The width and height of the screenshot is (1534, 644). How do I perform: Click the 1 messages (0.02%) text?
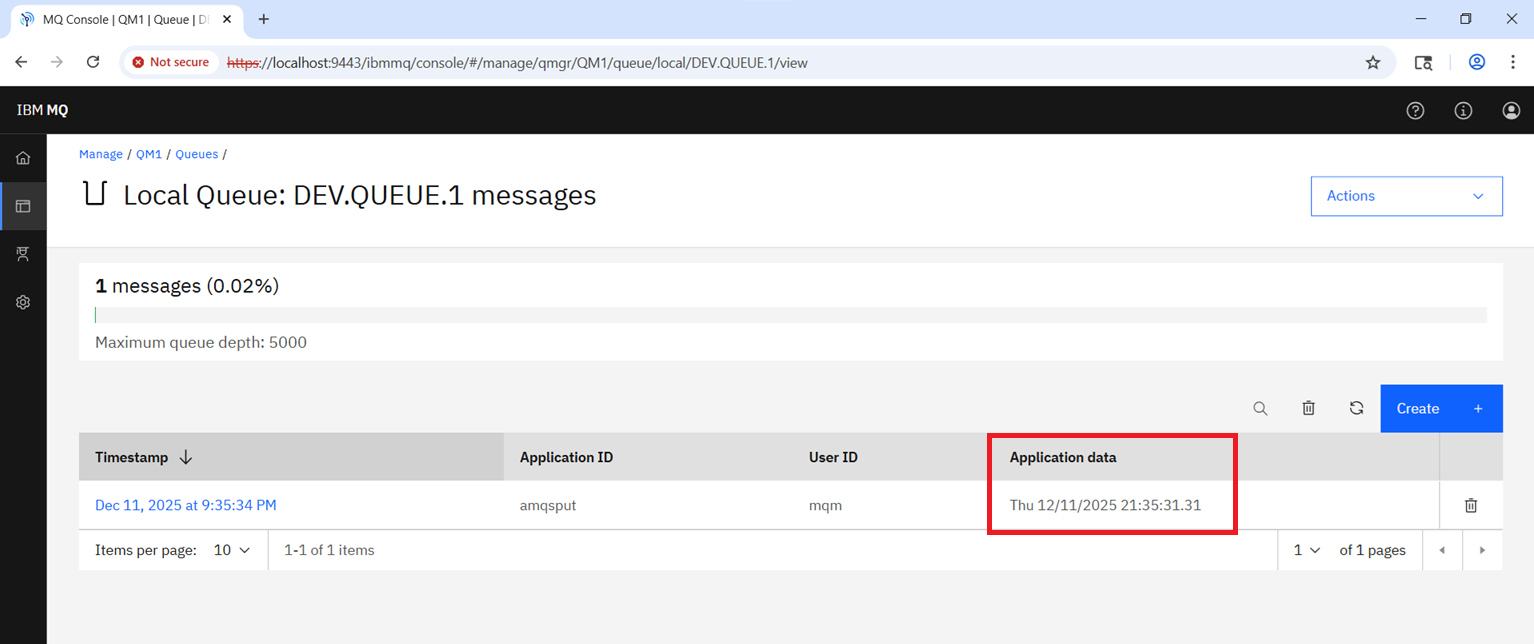pos(187,286)
